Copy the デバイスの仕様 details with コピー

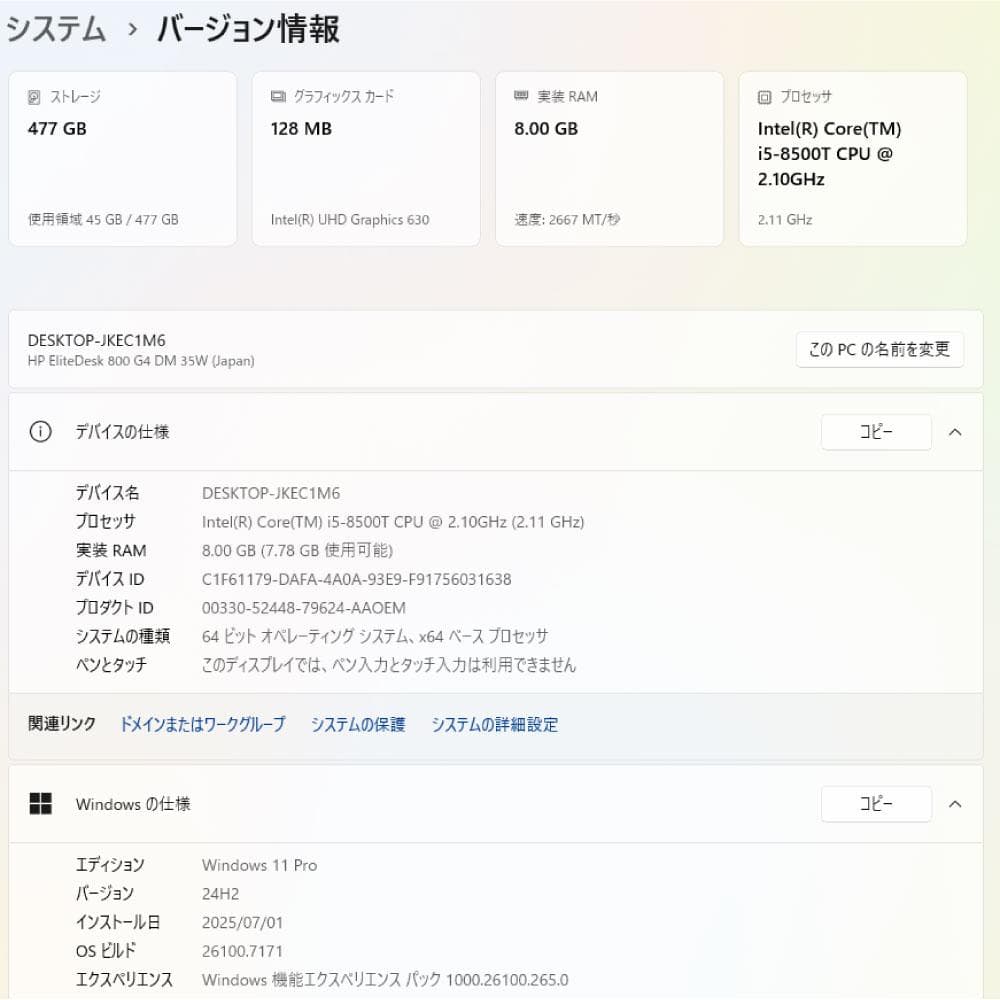pos(876,431)
